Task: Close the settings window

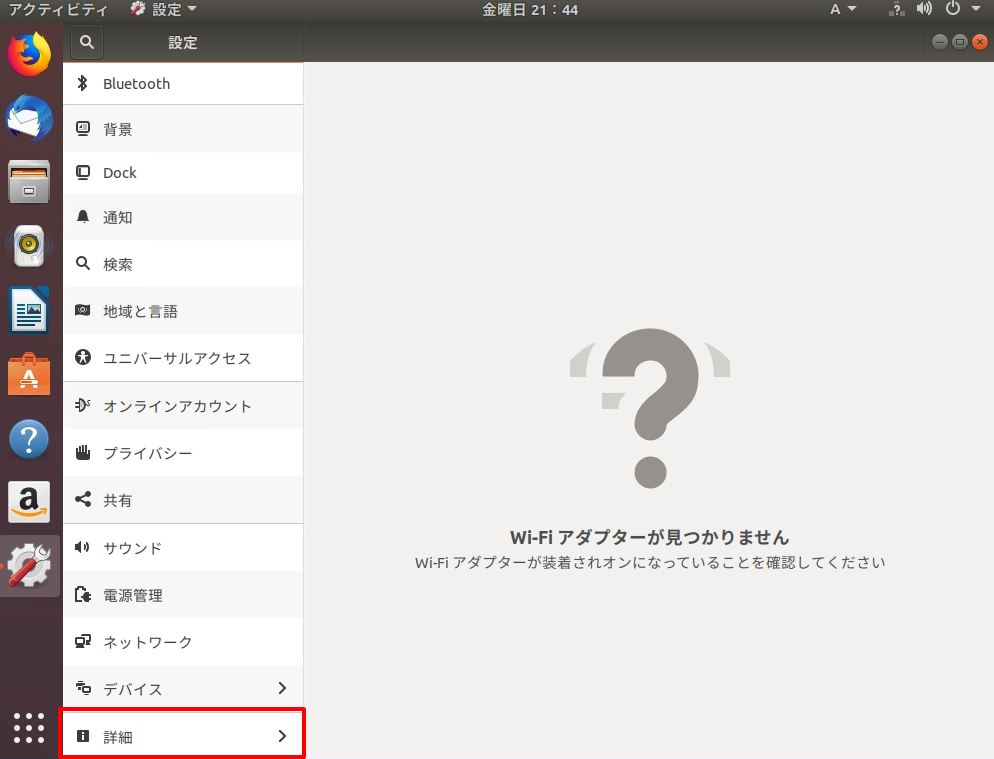Action: [979, 42]
